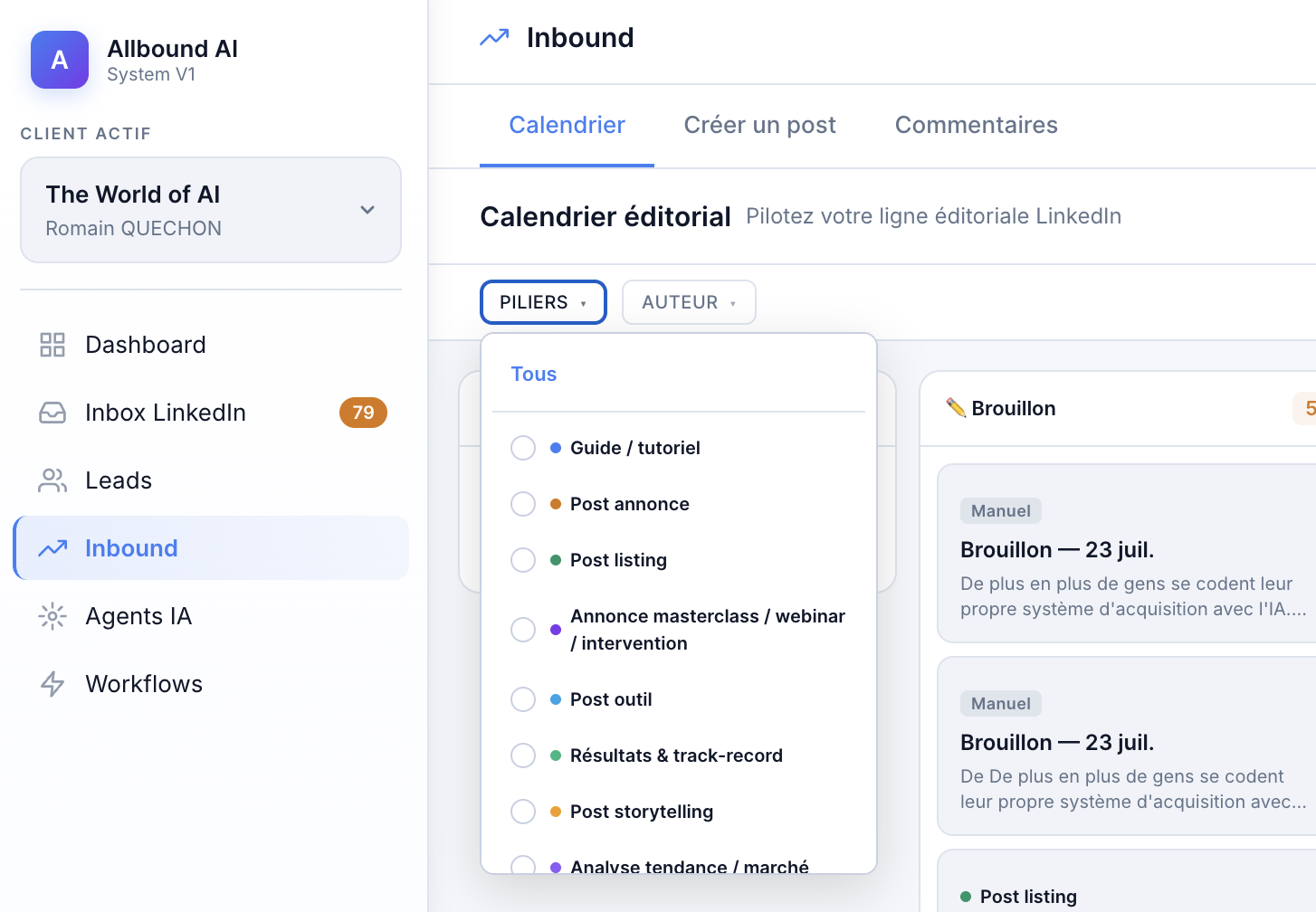Open the PILIERS filter dropdown

tap(543, 302)
